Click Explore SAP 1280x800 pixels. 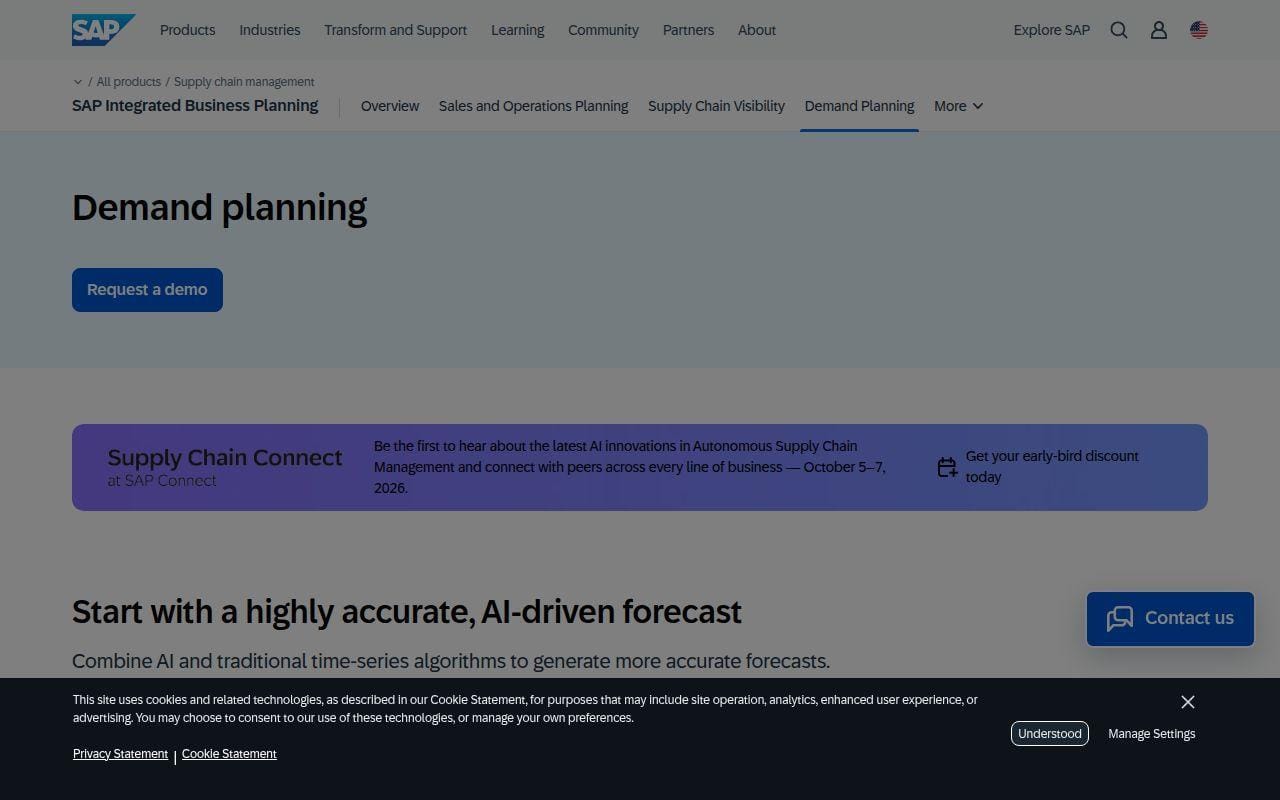(x=1052, y=30)
